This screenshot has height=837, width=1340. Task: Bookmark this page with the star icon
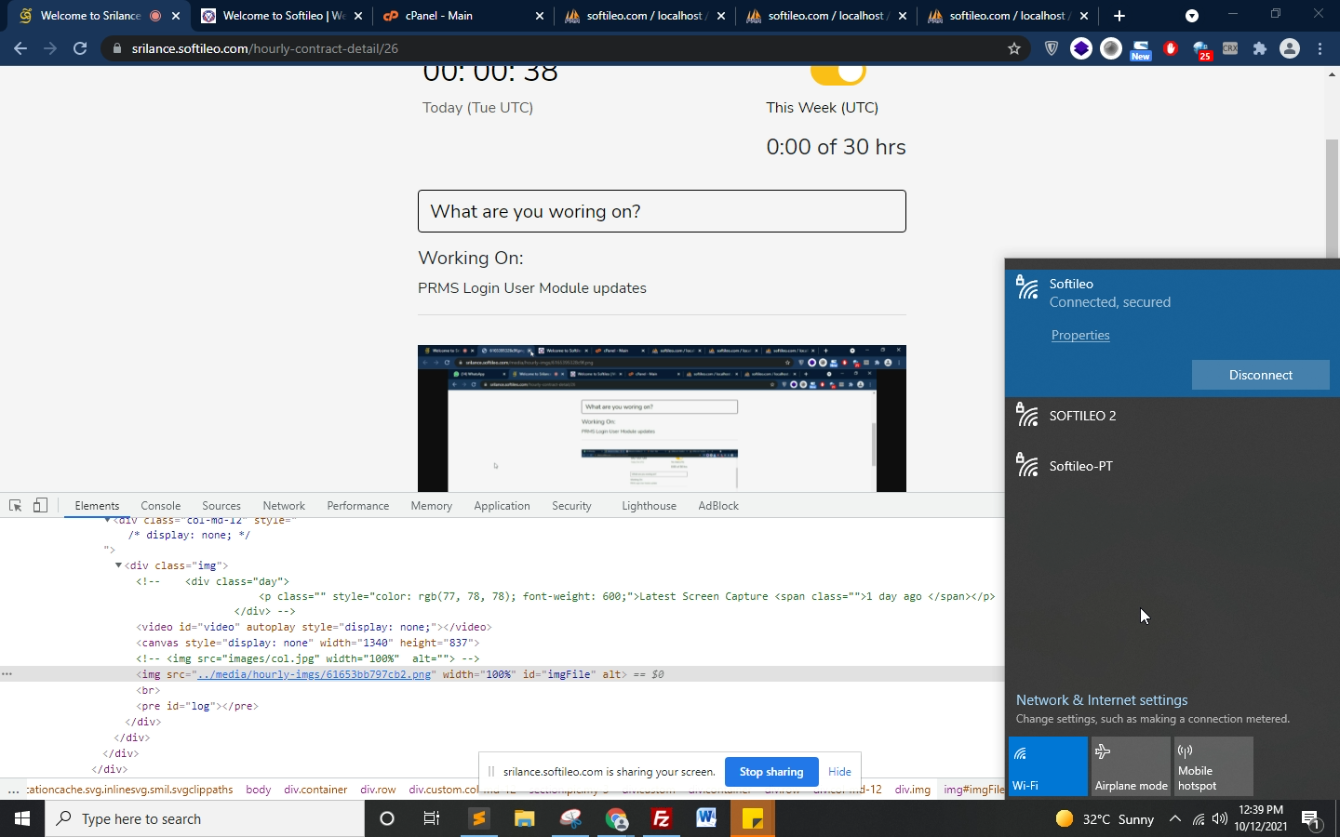(x=1014, y=48)
